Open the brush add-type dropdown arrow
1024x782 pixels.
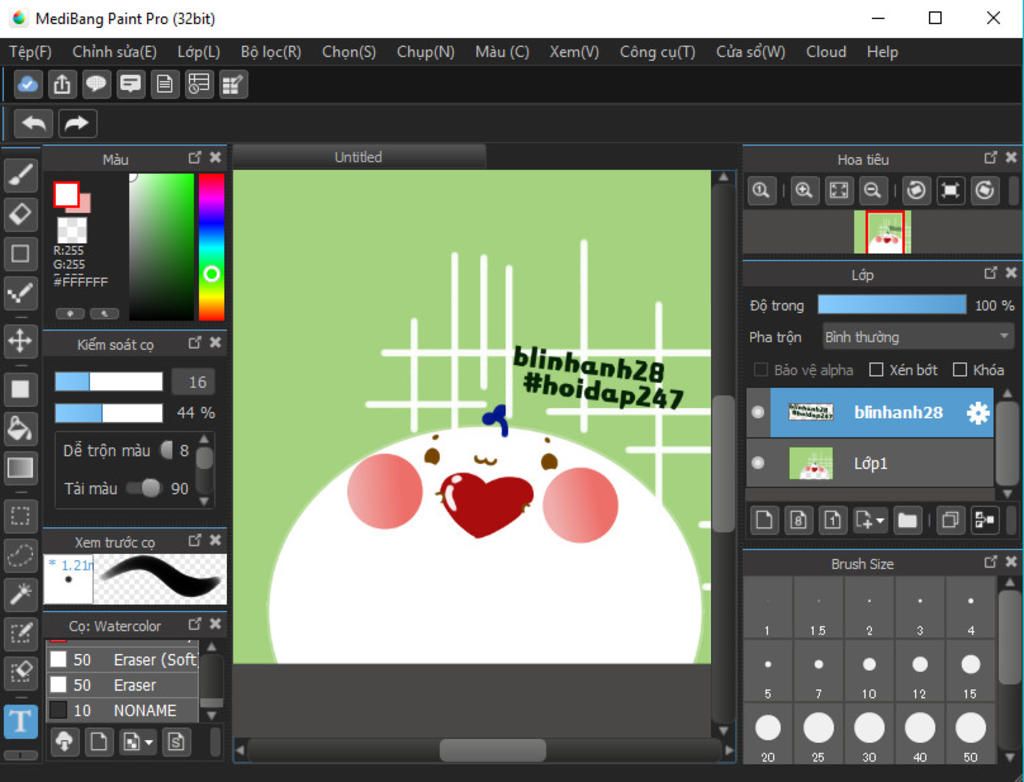pyautogui.click(x=149, y=742)
